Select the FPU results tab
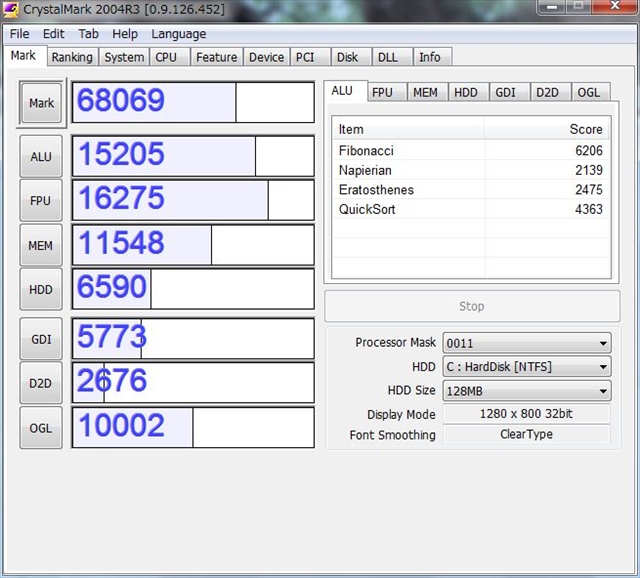Screen dimensions: 640x578 [387, 92]
